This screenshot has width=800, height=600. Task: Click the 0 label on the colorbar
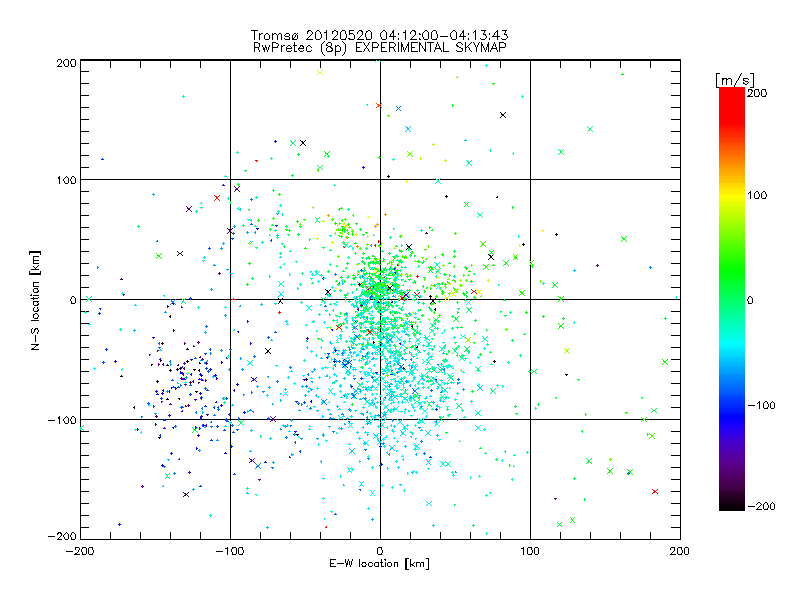coord(750,300)
